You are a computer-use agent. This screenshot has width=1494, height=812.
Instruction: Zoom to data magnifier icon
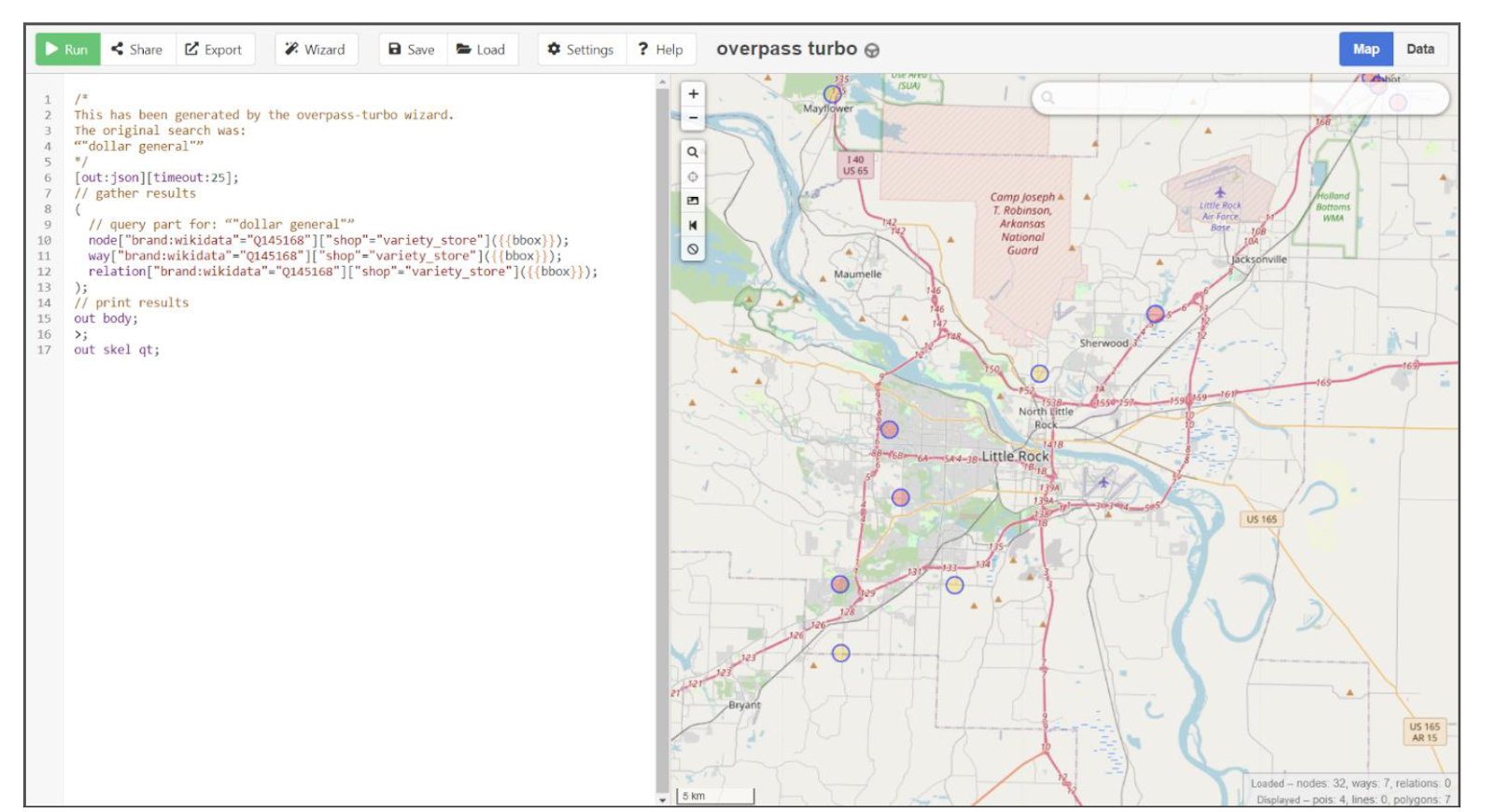pyautogui.click(x=693, y=152)
